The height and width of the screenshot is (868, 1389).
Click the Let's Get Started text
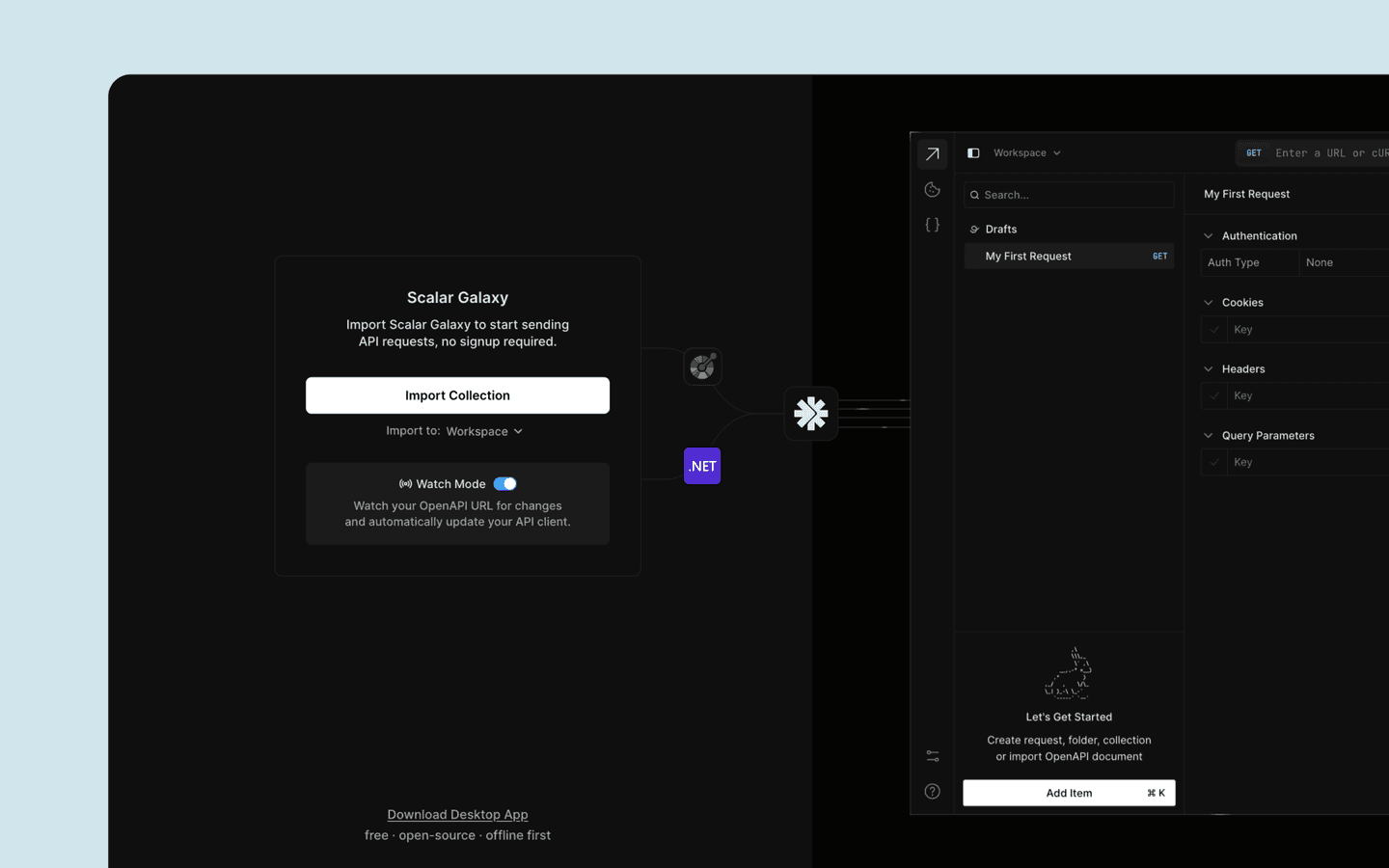[1069, 718]
